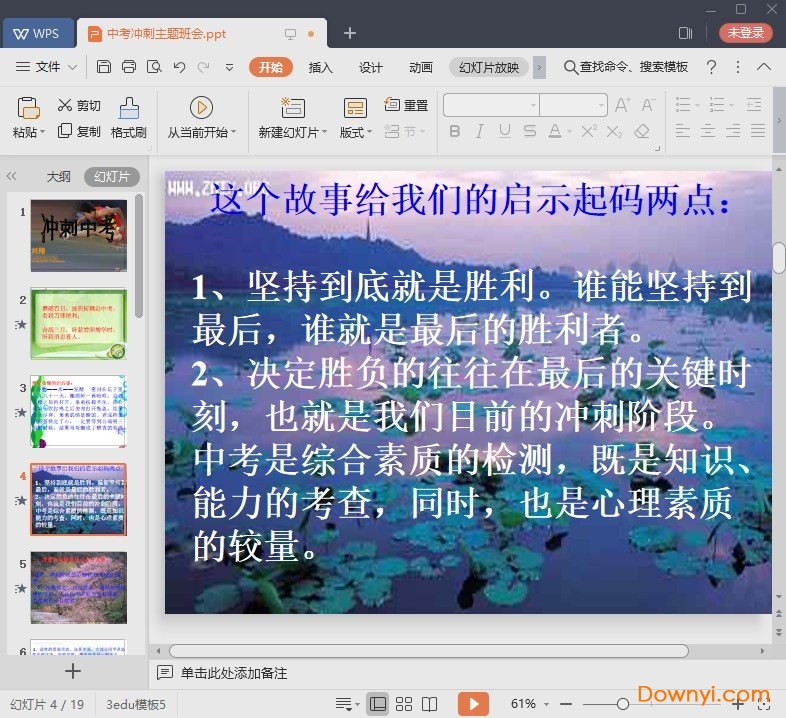786x718 pixels.
Task: Switch to slide sorter view icon
Action: pyautogui.click(x=404, y=704)
